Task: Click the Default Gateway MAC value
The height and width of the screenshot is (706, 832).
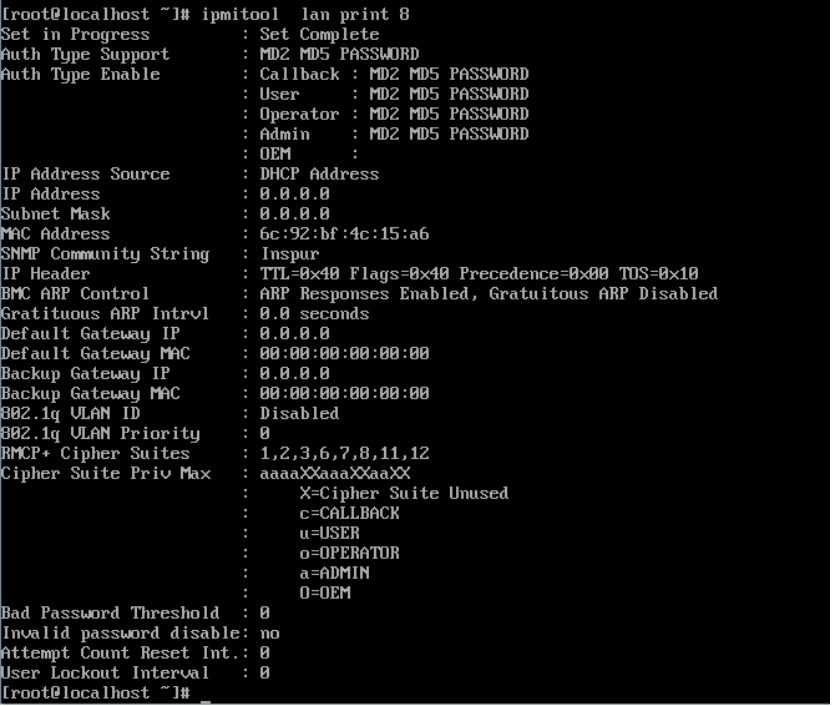Action: 344,354
